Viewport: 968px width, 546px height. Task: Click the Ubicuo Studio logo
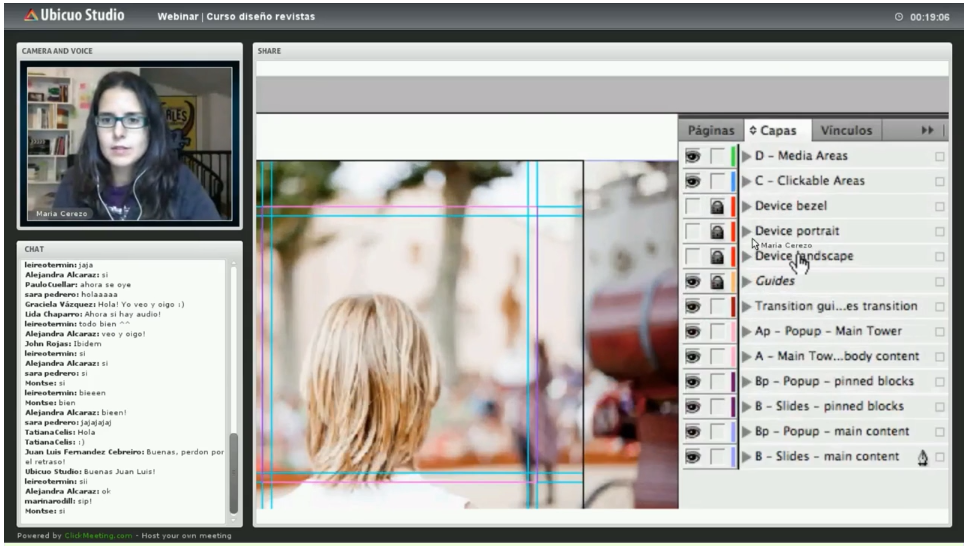click(x=74, y=16)
